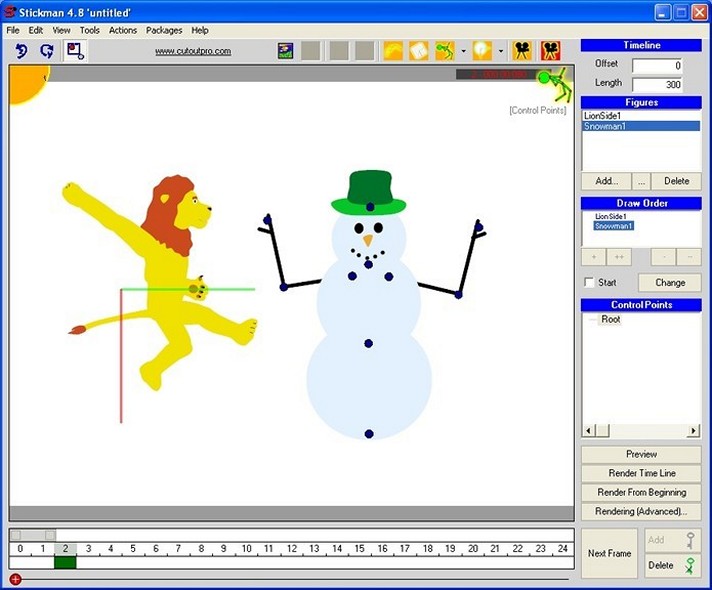This screenshot has width=712, height=590.
Task: Jump to frame 10 on the timeline ruler
Action: 246,549
